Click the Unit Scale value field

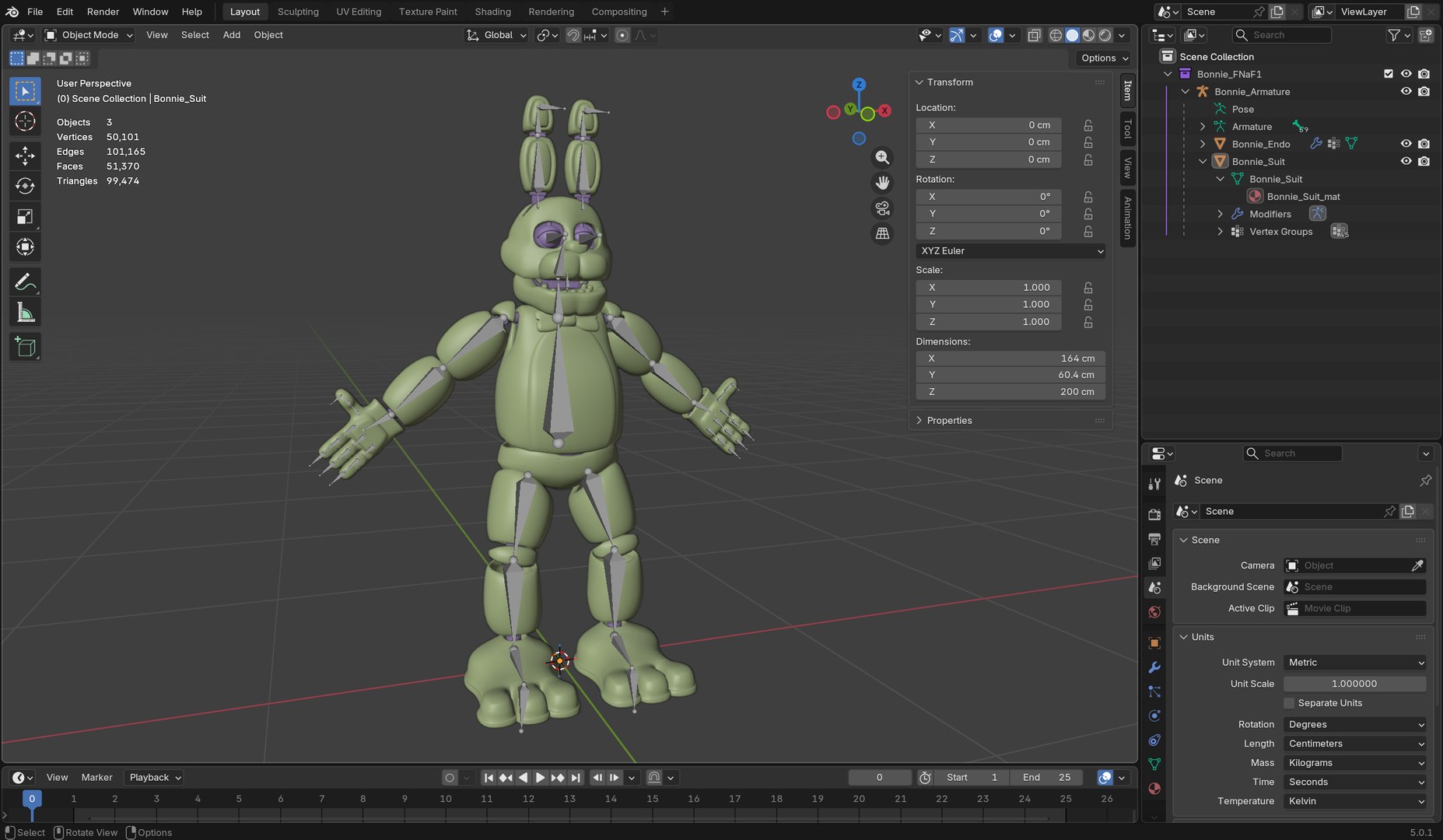coord(1355,684)
